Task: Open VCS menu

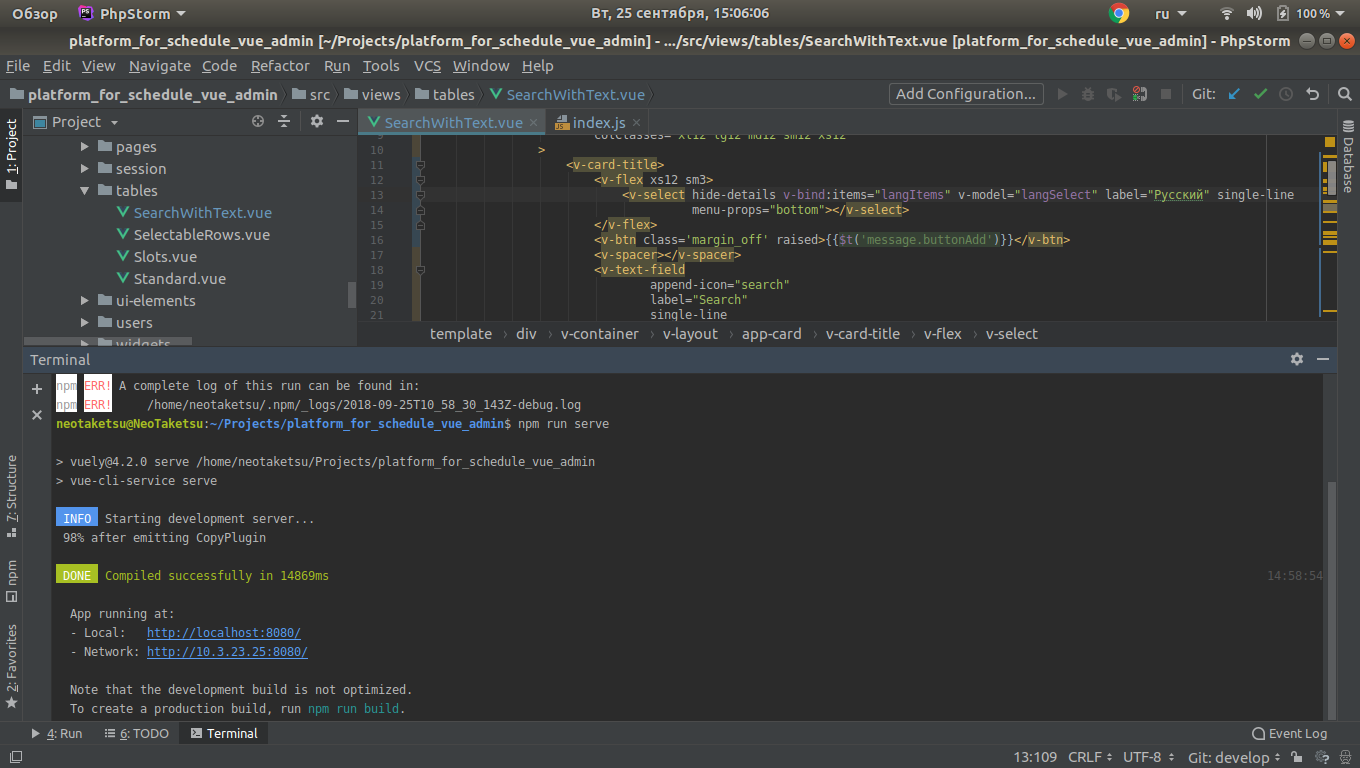Action: [x=427, y=66]
